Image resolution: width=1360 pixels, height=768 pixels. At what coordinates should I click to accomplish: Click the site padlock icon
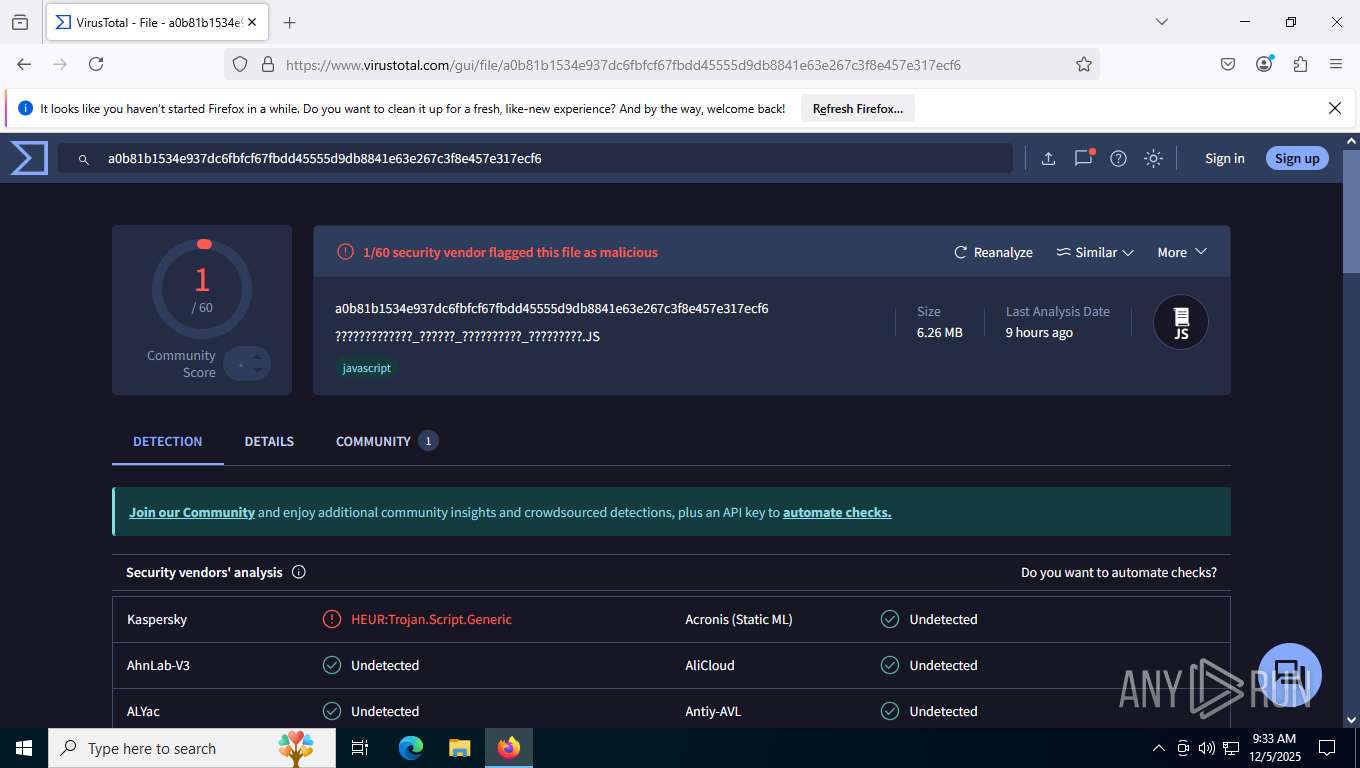tap(267, 64)
